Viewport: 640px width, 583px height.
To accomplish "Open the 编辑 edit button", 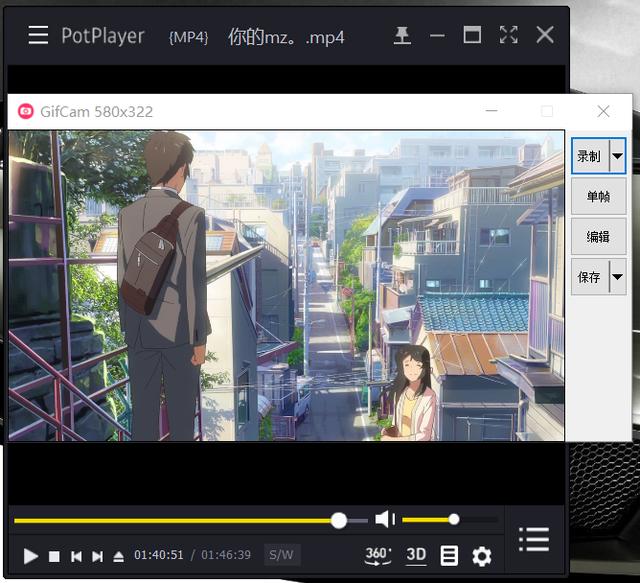I will coord(598,236).
